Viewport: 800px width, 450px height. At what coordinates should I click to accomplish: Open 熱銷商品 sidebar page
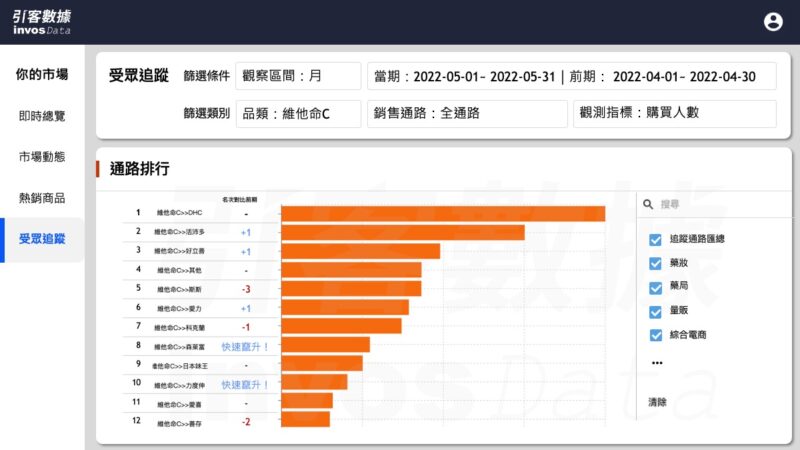pos(42,198)
